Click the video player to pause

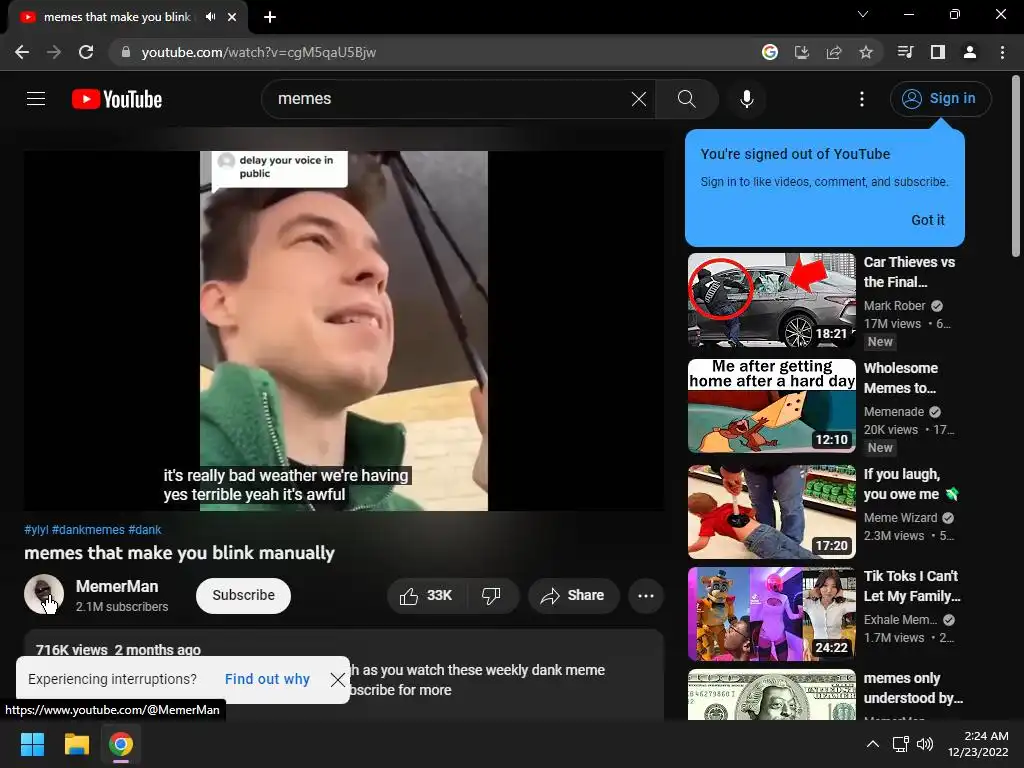pos(344,330)
